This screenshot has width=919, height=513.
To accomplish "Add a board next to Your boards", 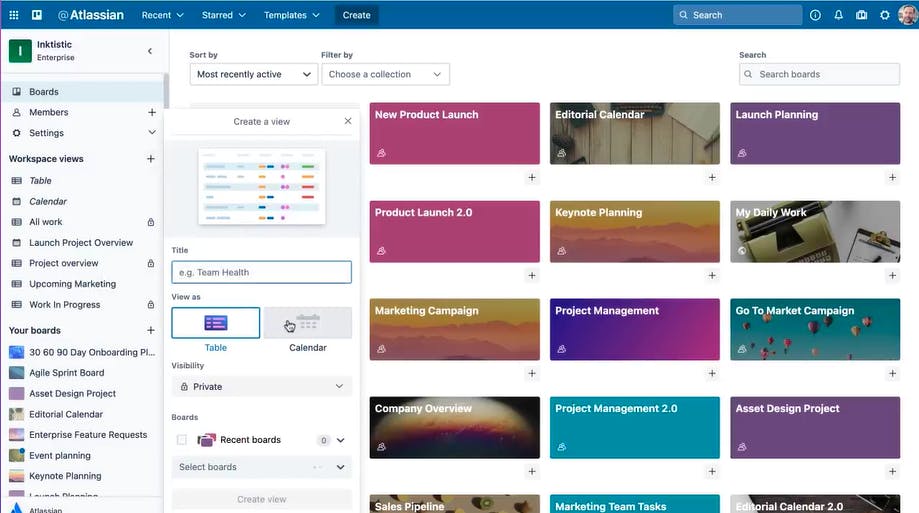I will point(151,331).
